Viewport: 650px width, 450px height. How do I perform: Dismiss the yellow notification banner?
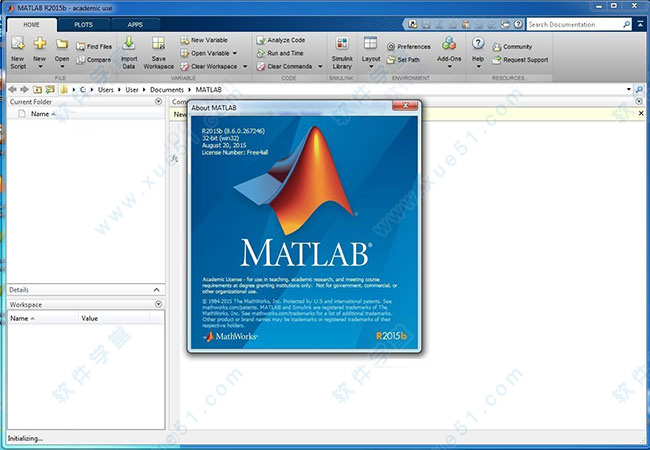click(x=641, y=113)
